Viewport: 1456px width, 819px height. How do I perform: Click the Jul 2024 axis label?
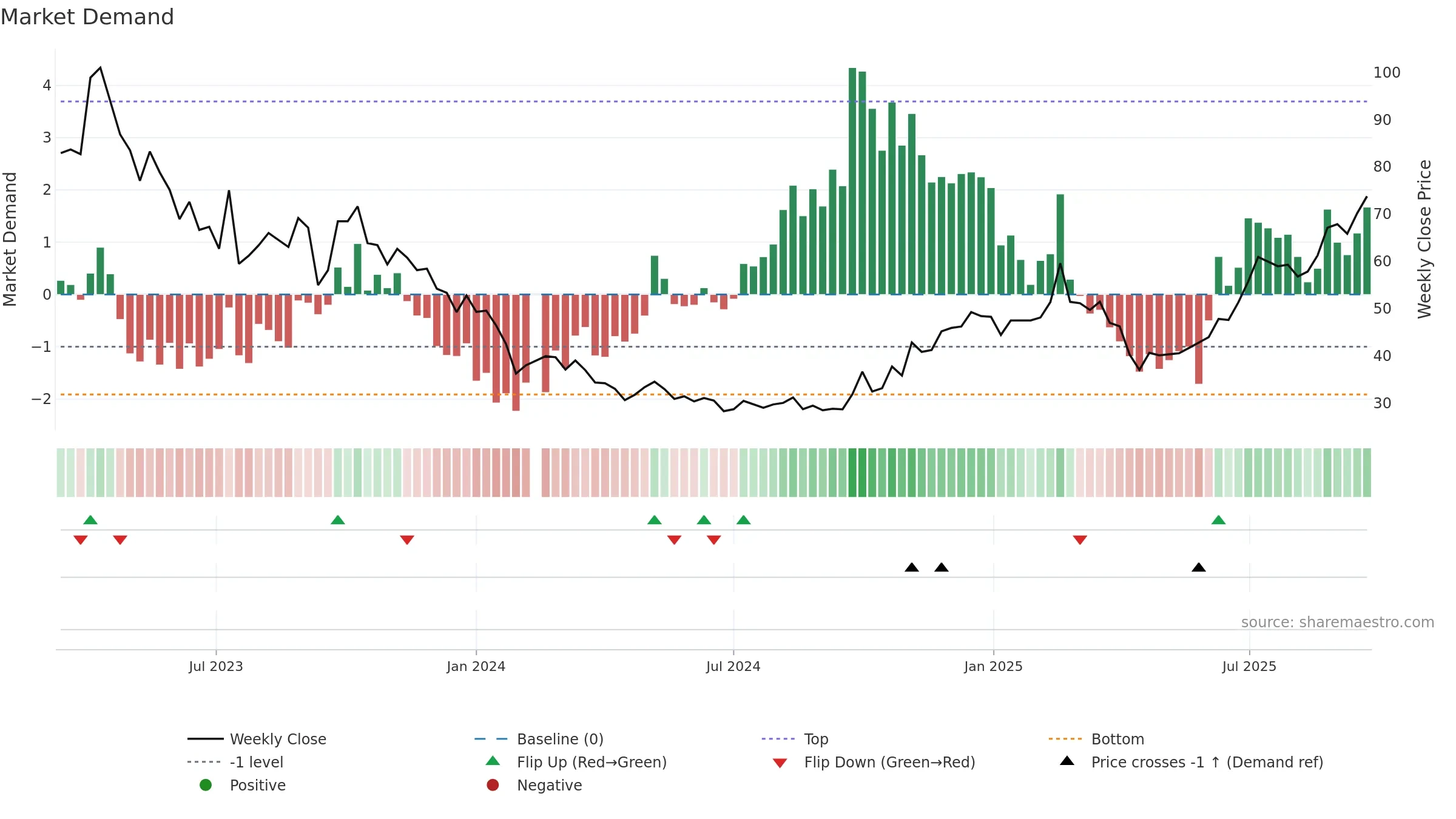[x=733, y=667]
